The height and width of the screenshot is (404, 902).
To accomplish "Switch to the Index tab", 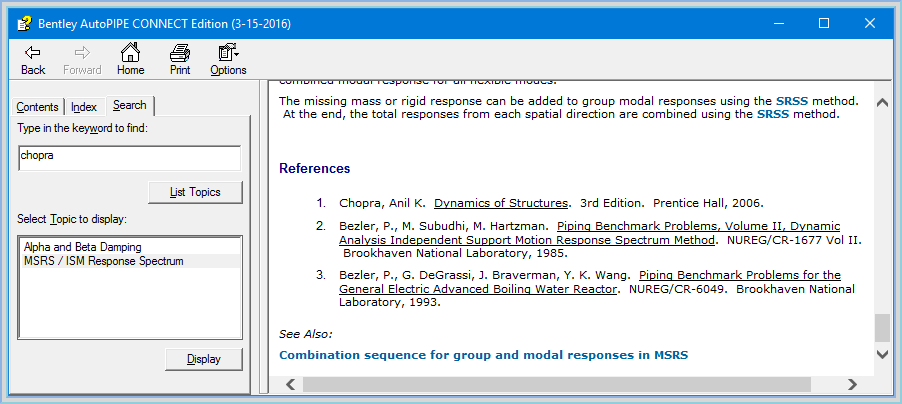I will point(84,107).
